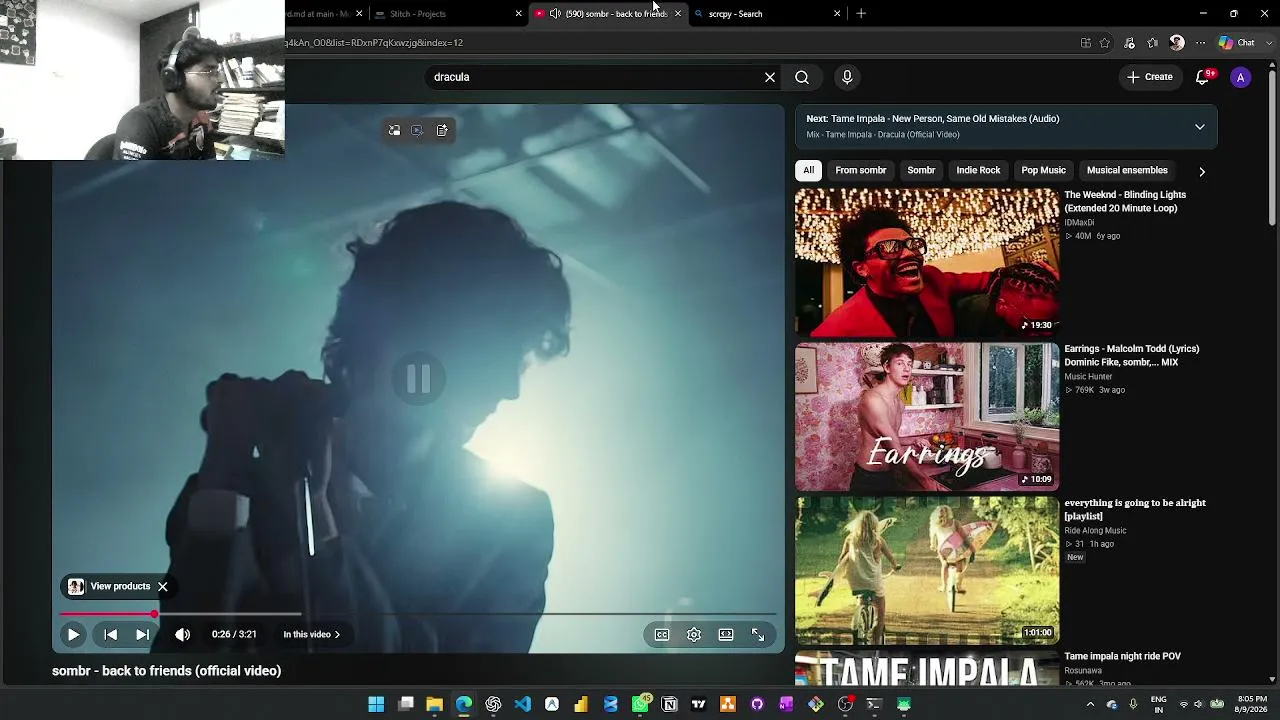Dismiss the View products overlay
Screen dimensions: 1280x720
point(162,587)
